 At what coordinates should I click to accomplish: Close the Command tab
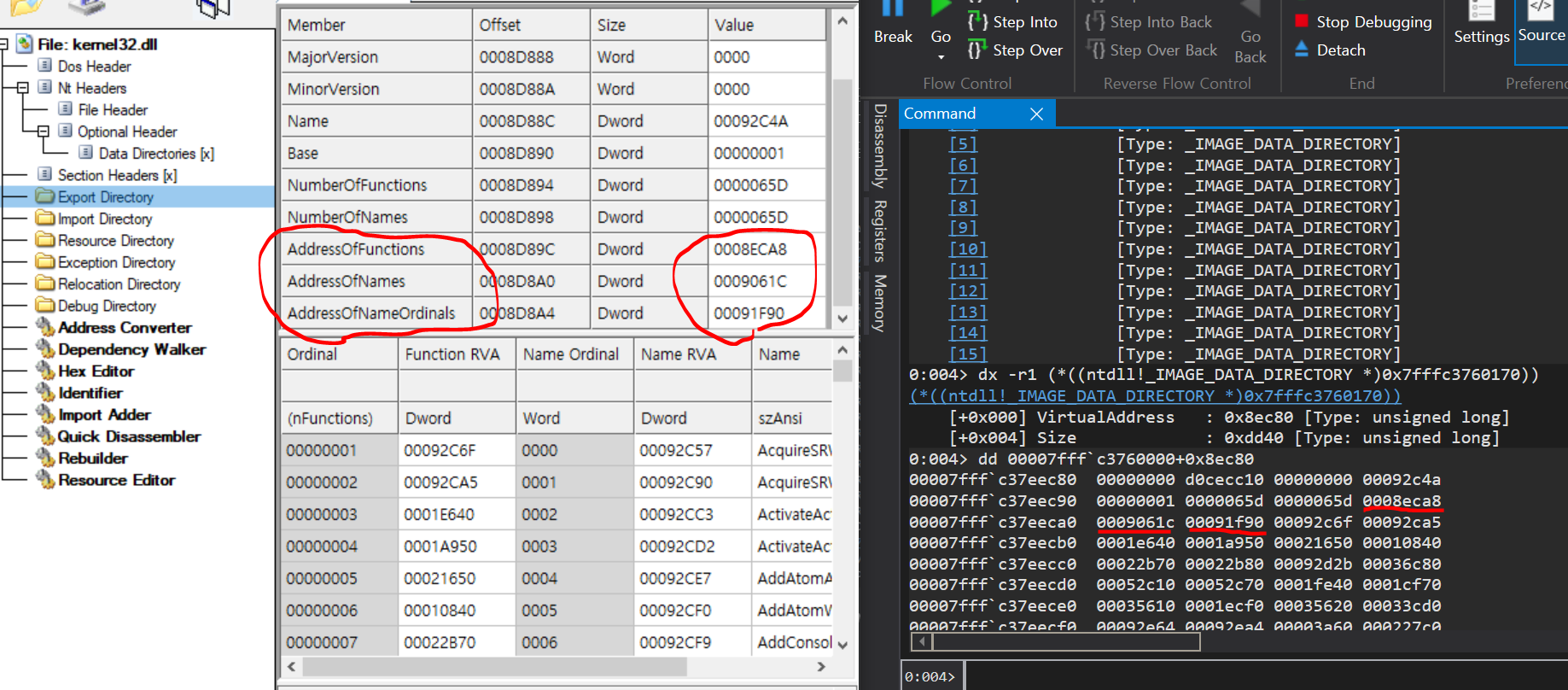tap(1036, 114)
